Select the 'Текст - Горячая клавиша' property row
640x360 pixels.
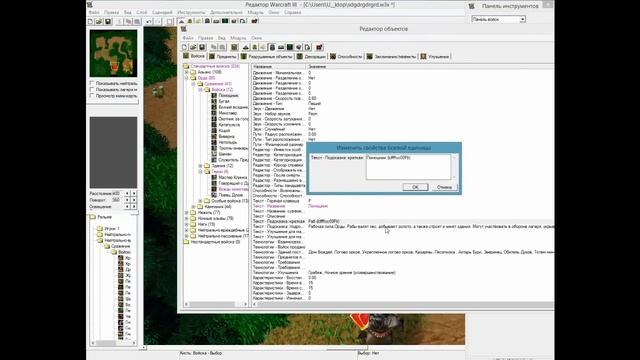pyautogui.click(x=402, y=201)
